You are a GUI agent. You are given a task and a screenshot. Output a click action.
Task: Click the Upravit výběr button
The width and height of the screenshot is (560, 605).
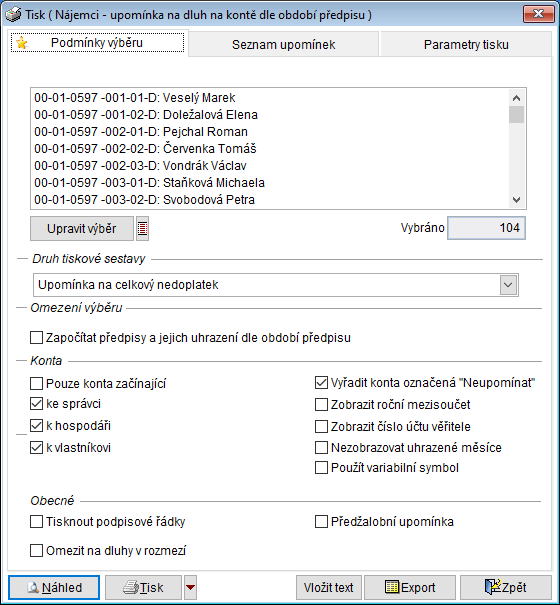coord(82,228)
